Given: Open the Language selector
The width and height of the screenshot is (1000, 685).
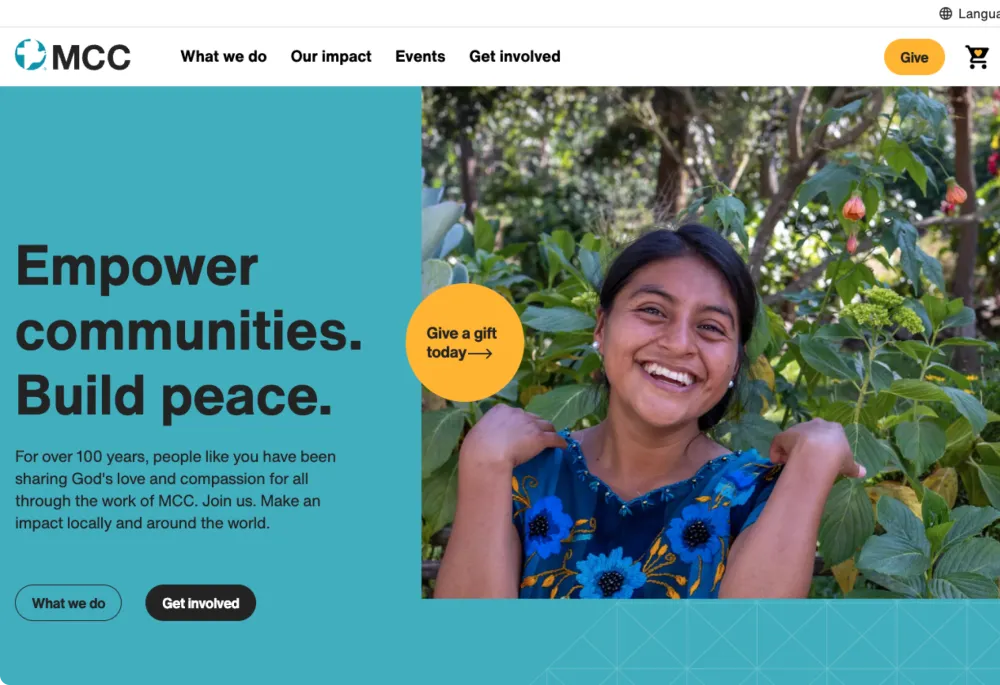Looking at the screenshot, I should [970, 13].
